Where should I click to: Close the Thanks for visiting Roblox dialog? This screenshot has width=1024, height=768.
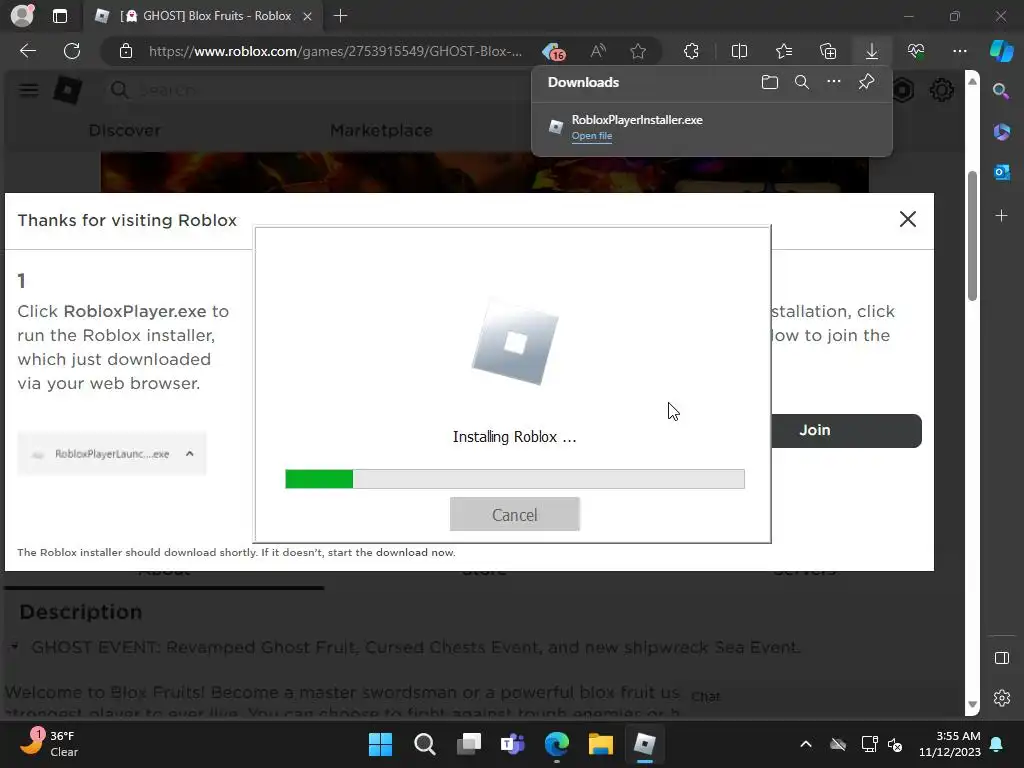tap(908, 219)
